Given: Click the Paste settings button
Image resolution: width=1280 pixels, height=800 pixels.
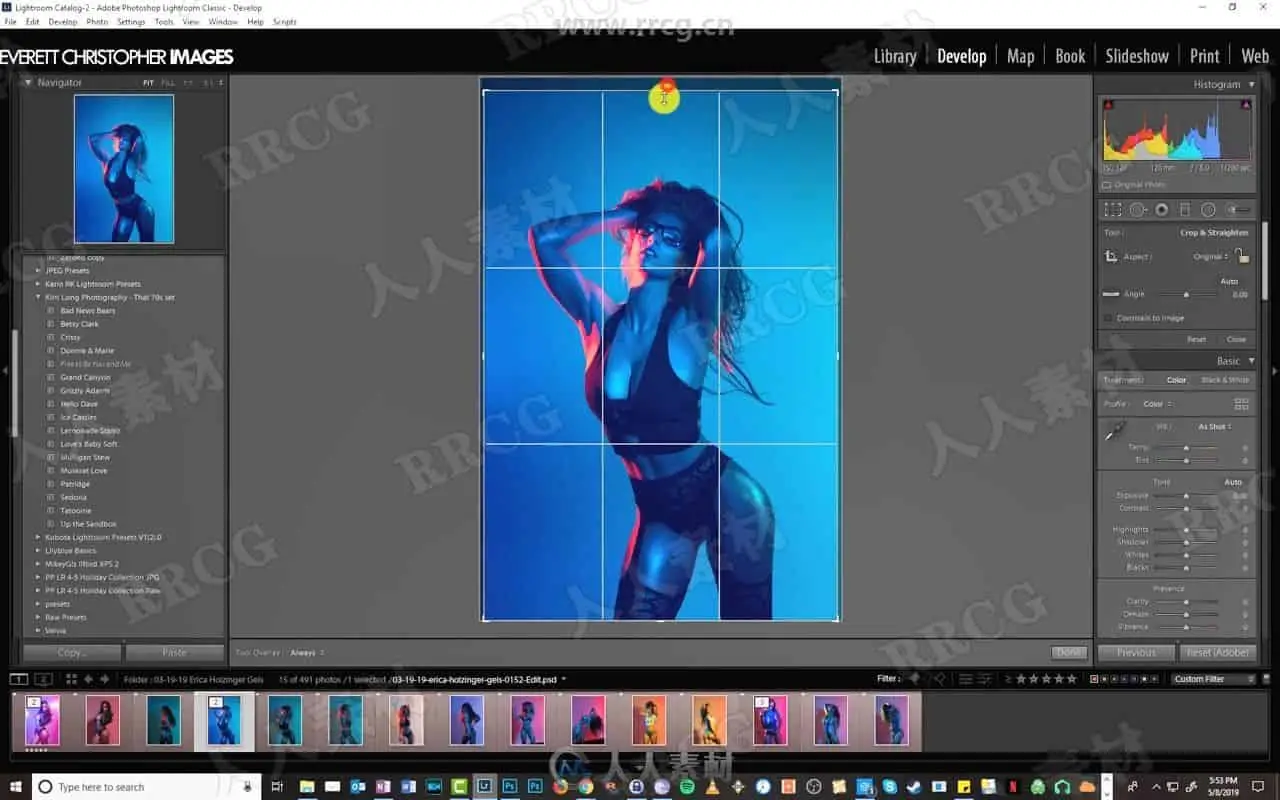Looking at the screenshot, I should [174, 653].
